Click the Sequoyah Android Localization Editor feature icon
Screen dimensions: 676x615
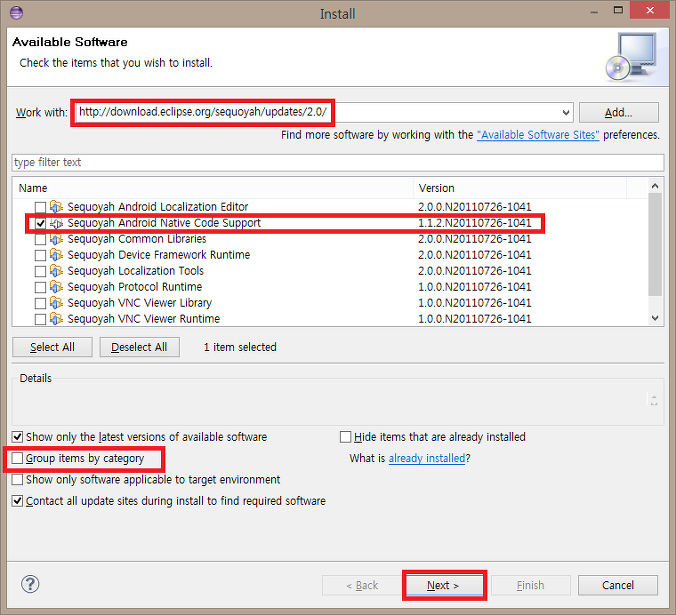(x=56, y=207)
